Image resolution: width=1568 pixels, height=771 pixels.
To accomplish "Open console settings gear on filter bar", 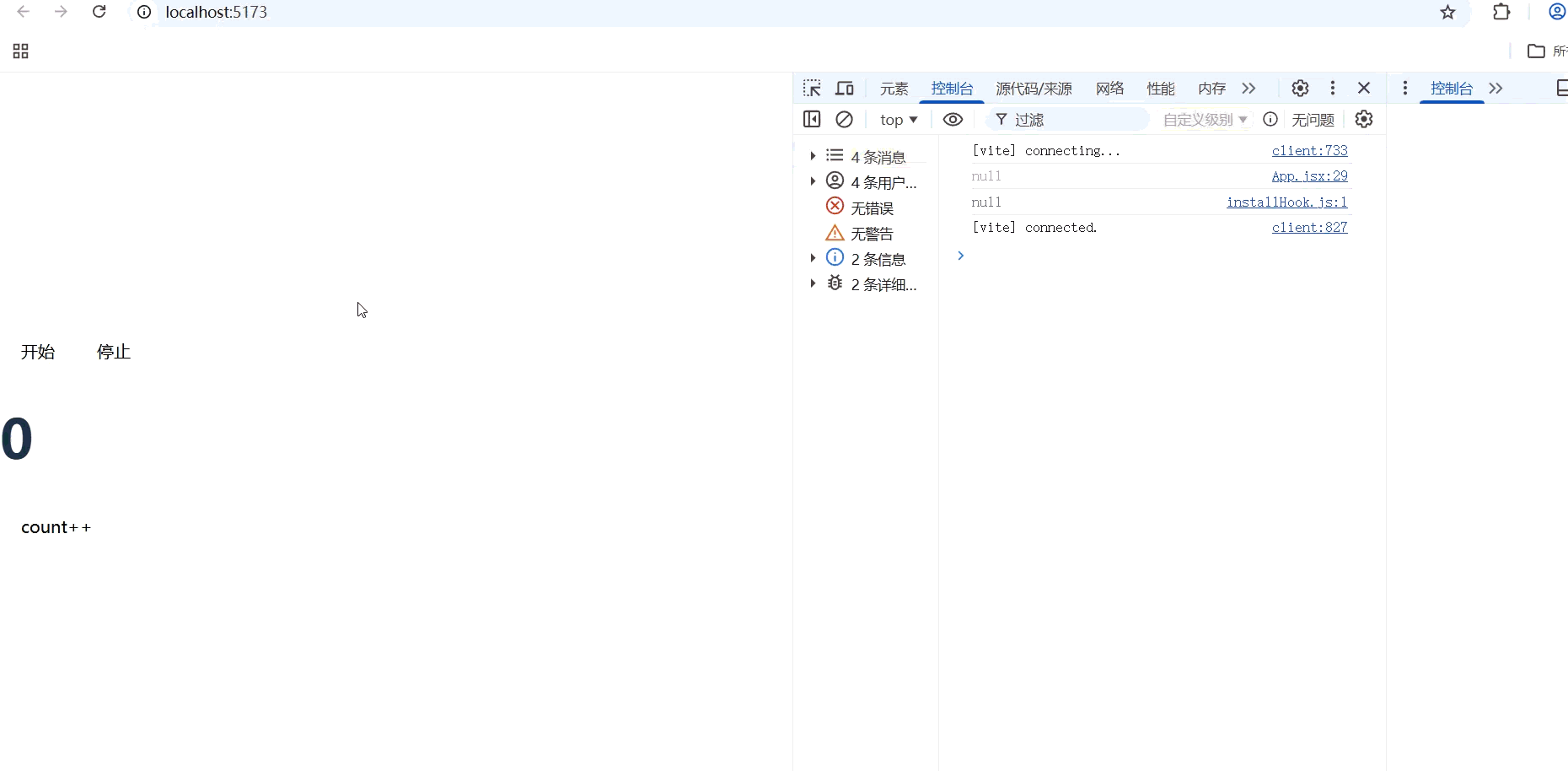I will (x=1364, y=119).
